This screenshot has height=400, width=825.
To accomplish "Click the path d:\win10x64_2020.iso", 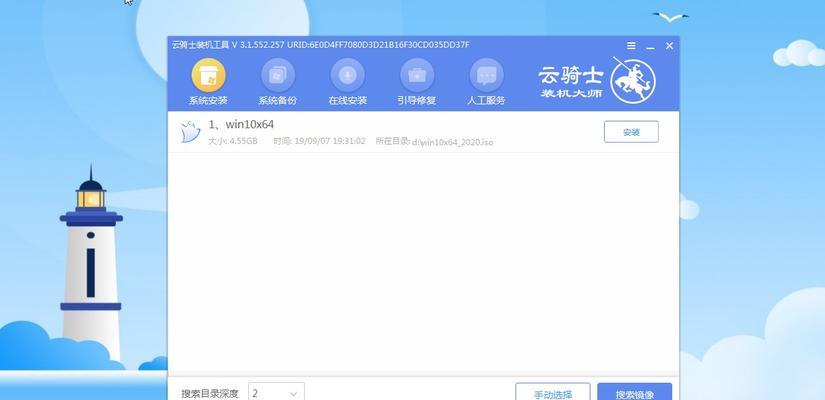I will pyautogui.click(x=452, y=142).
